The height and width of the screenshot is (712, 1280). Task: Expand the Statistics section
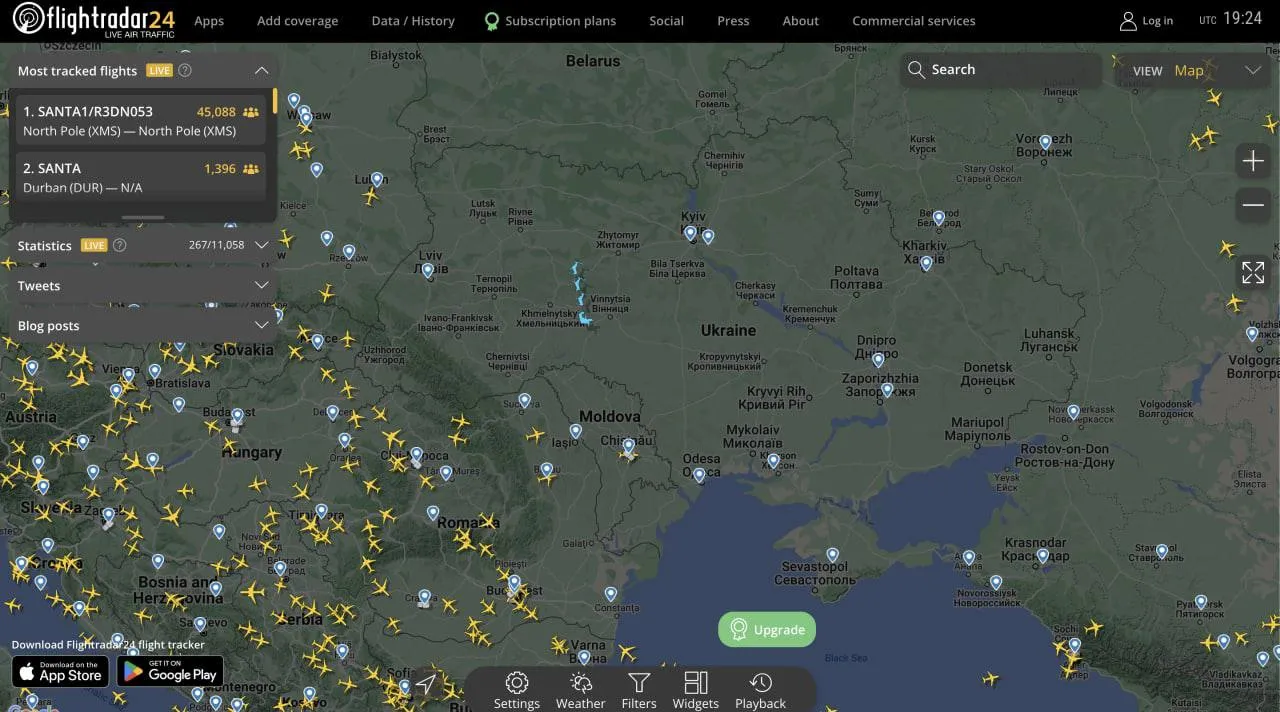coord(261,245)
